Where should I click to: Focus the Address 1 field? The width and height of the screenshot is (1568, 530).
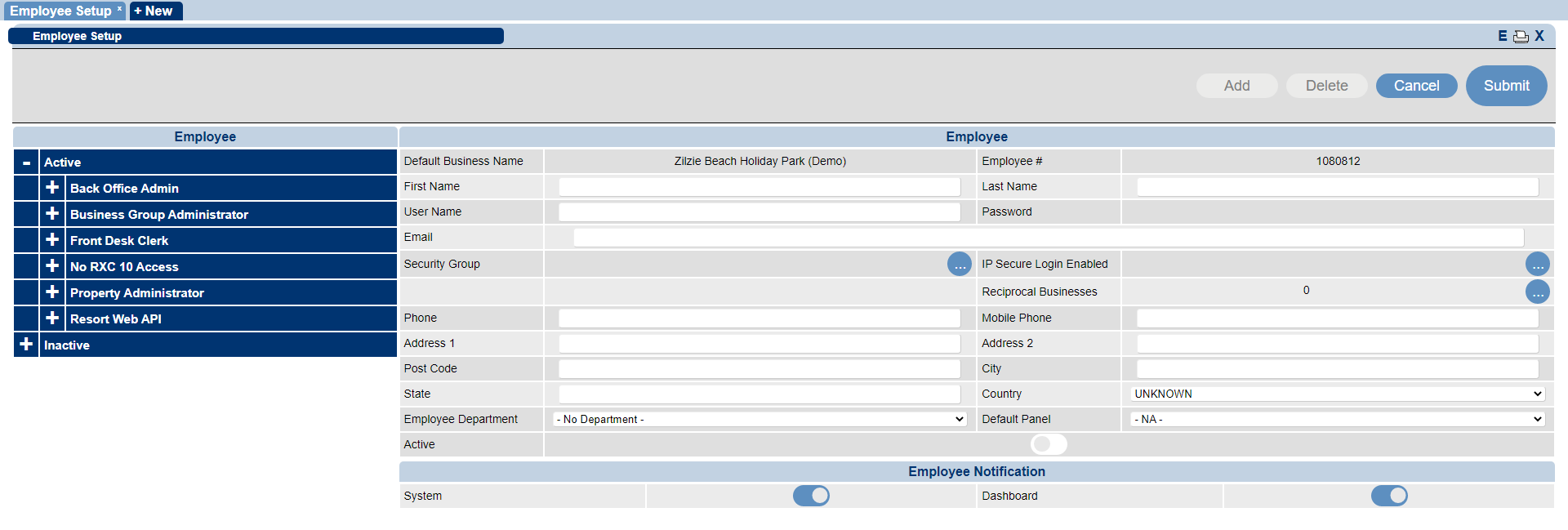point(759,344)
